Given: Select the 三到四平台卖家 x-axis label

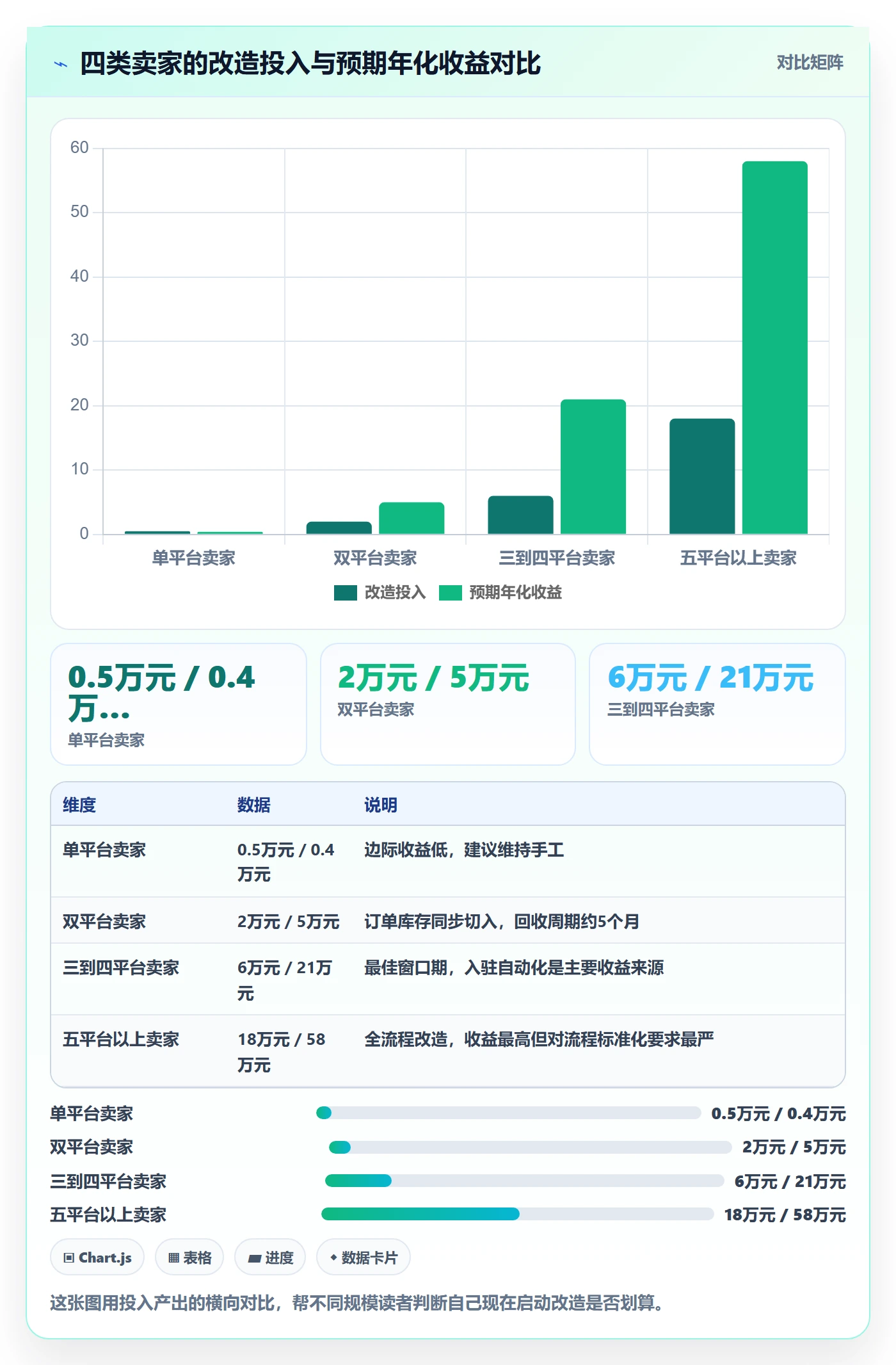Looking at the screenshot, I should 557,558.
